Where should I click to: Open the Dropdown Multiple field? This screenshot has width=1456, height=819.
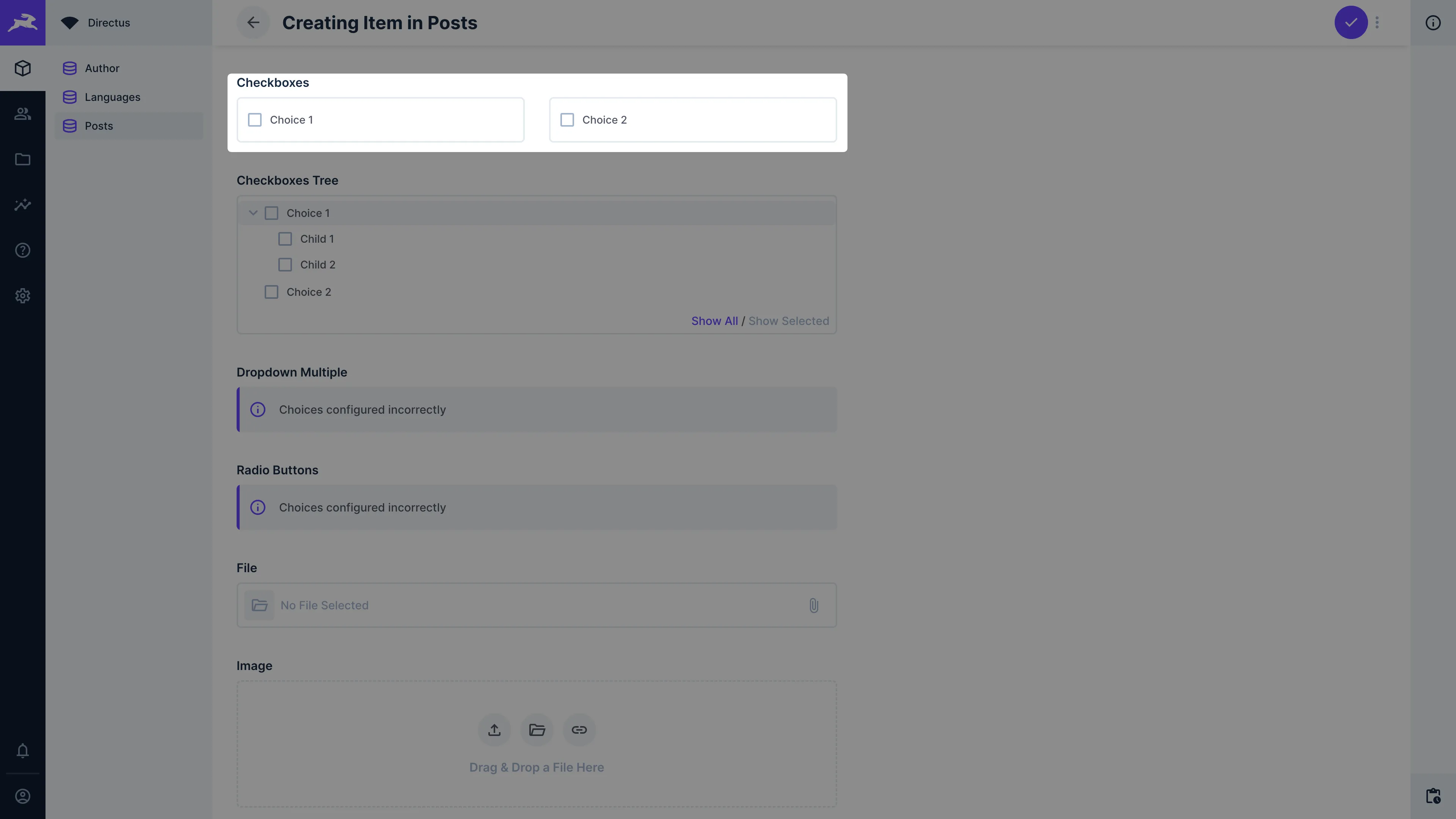537,409
